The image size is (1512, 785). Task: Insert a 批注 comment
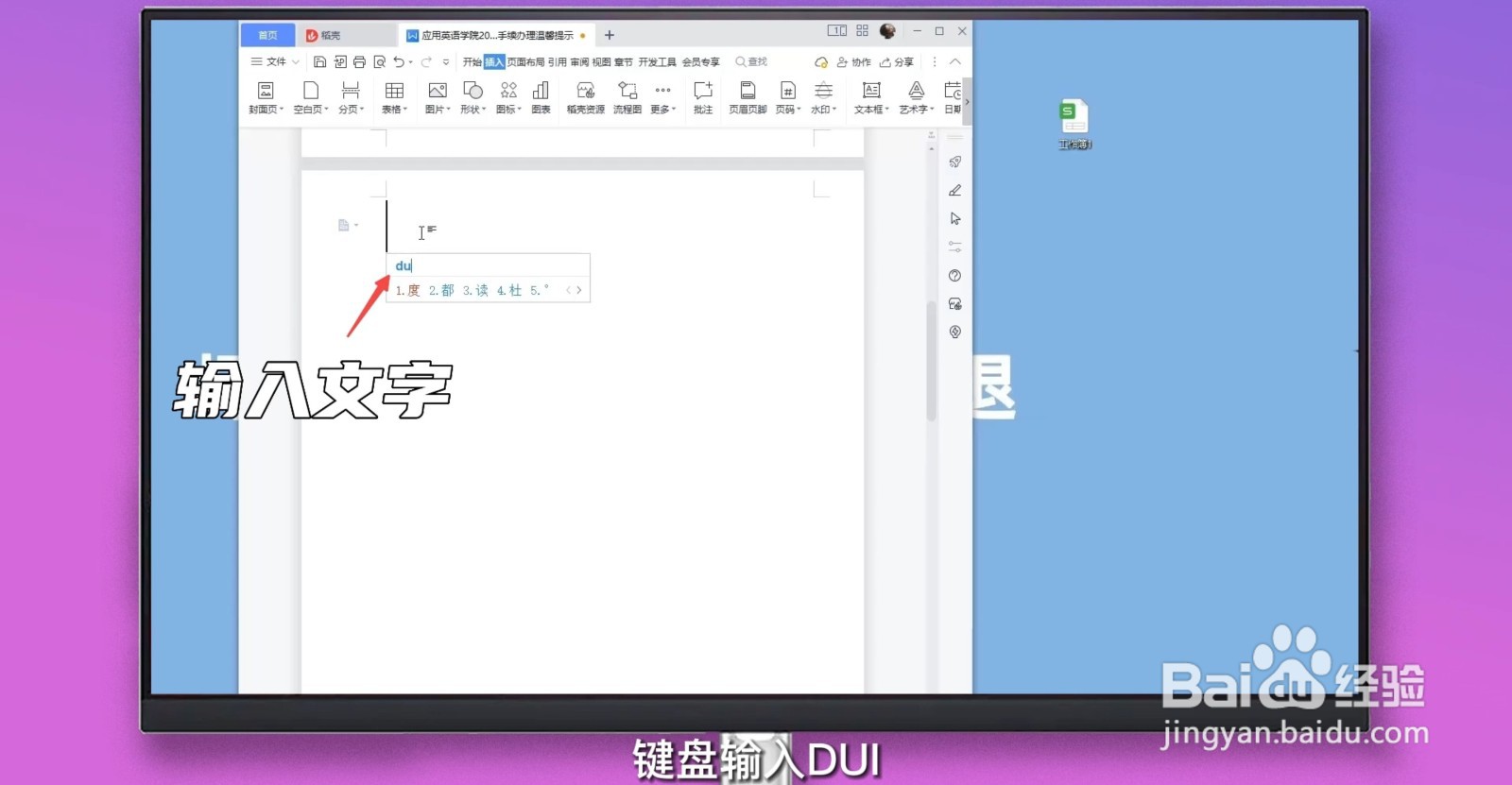[703, 97]
